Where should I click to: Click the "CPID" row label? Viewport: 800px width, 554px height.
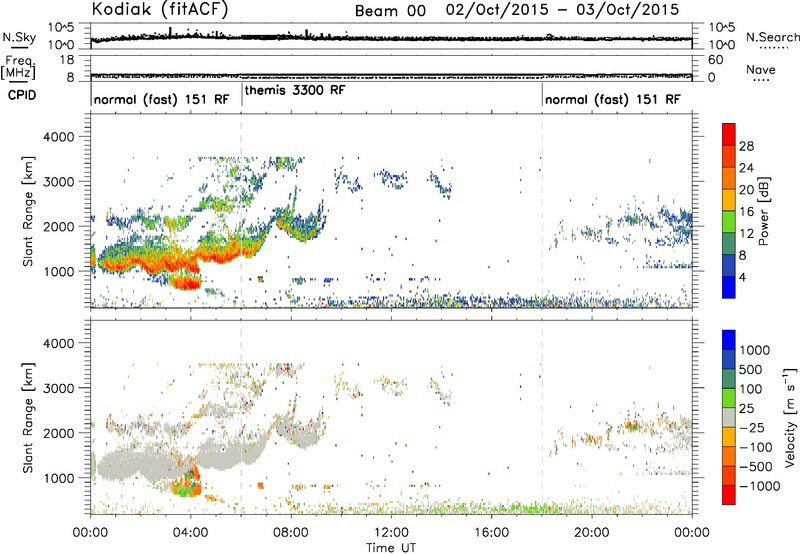tap(22, 95)
